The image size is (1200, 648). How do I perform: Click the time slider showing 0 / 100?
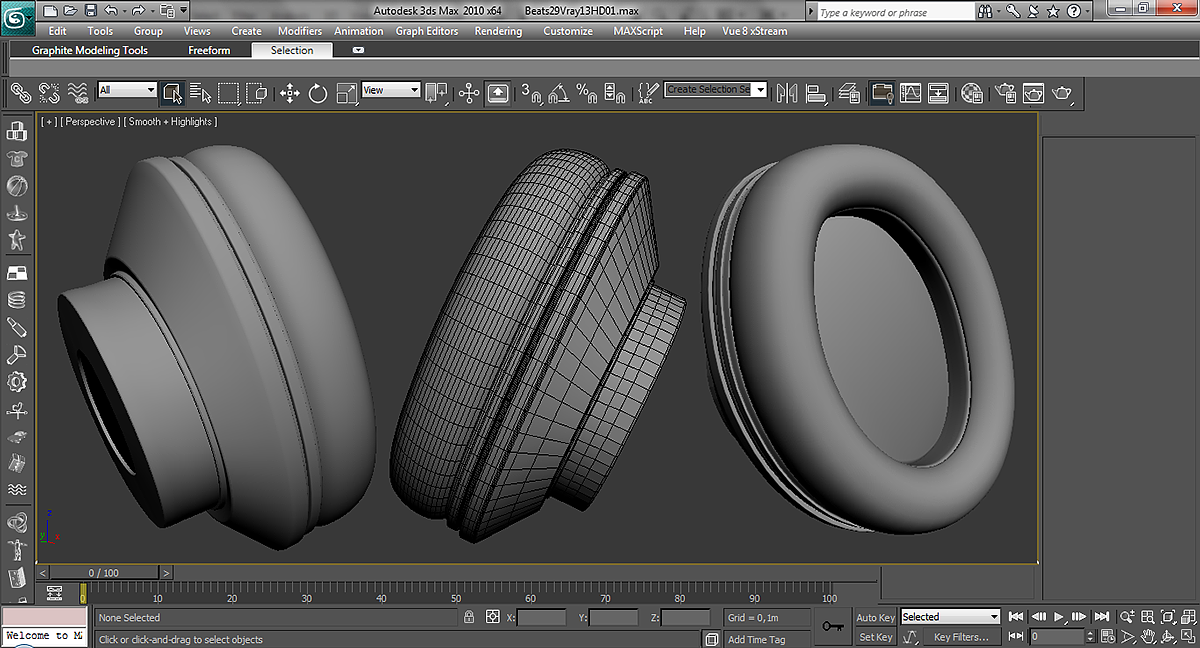pyautogui.click(x=104, y=573)
